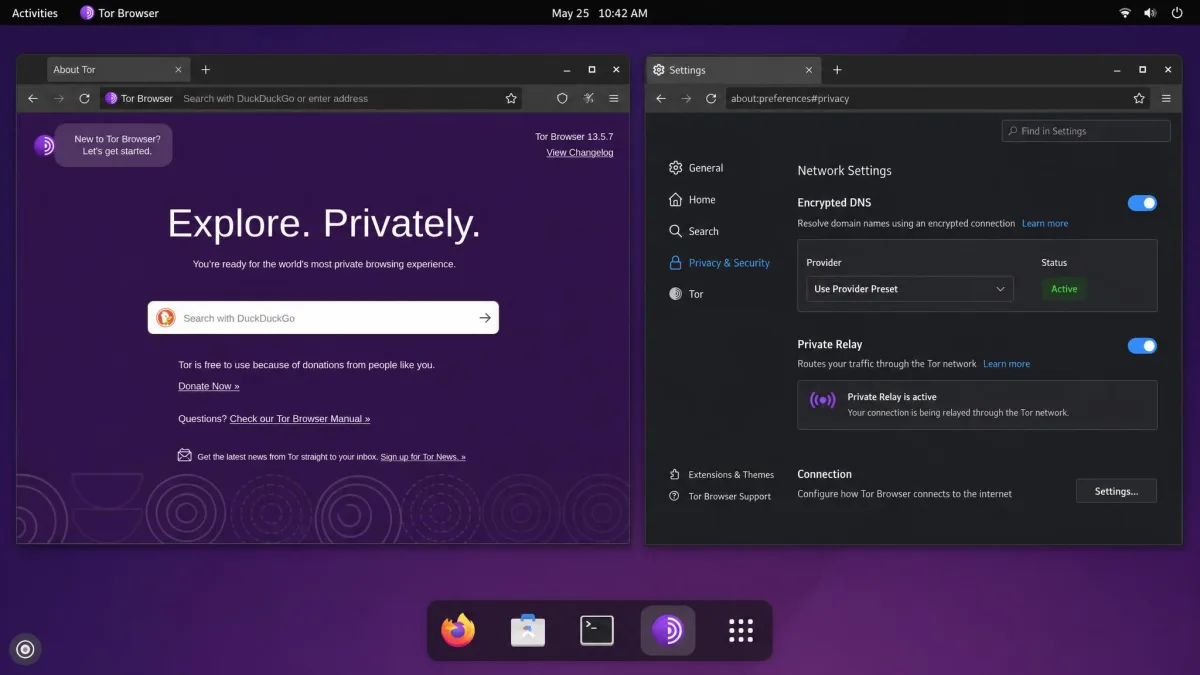Viewport: 1200px width, 675px height.
Task: Open new tab in About Tor window
Action: coord(206,70)
